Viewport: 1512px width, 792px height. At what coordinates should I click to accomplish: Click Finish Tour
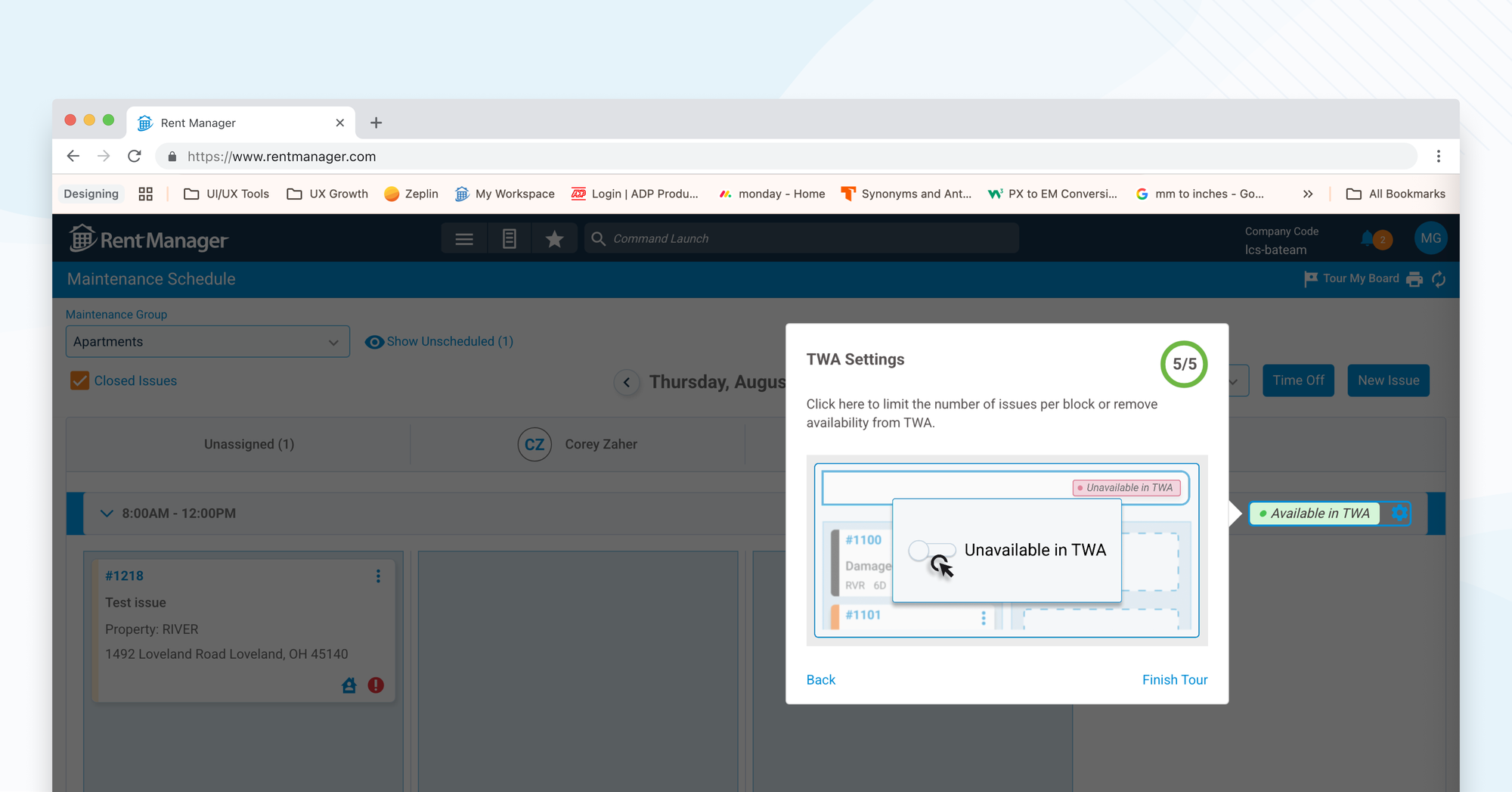tap(1175, 680)
